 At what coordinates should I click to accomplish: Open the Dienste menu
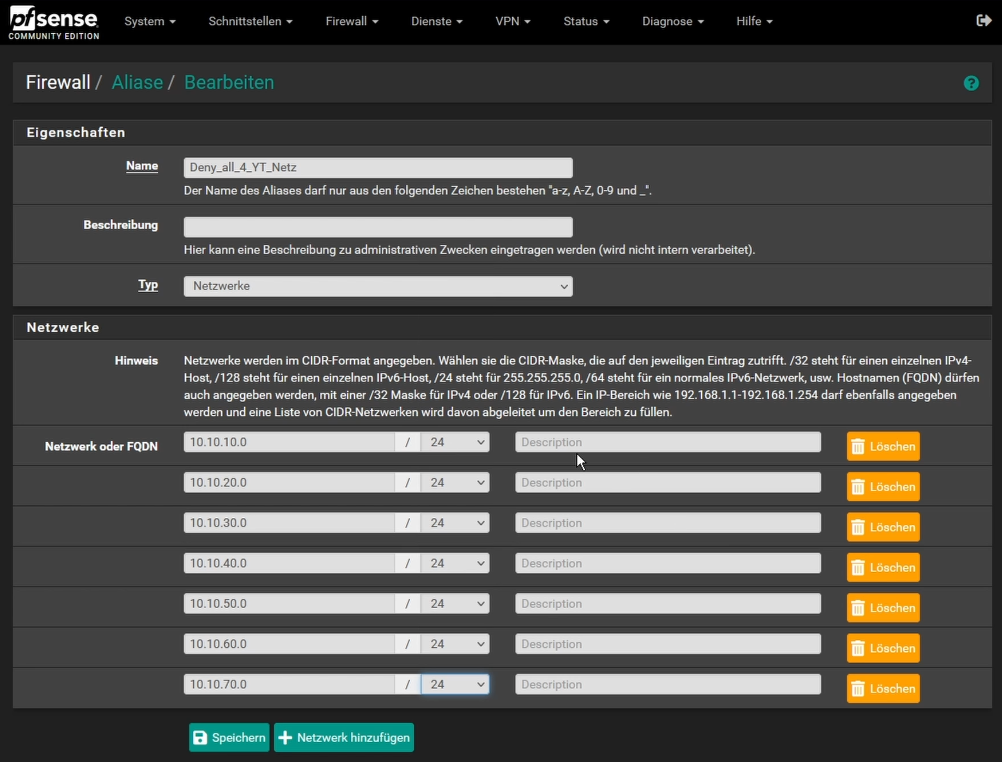coord(437,21)
